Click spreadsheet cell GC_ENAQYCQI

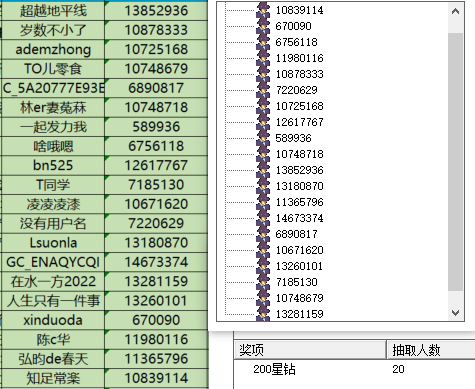[53, 262]
